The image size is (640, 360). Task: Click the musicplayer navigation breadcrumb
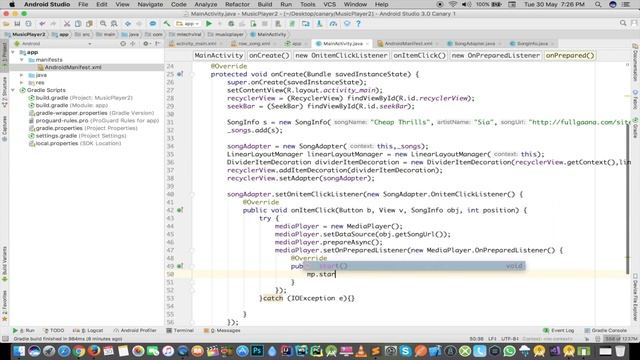pyautogui.click(x=226, y=34)
